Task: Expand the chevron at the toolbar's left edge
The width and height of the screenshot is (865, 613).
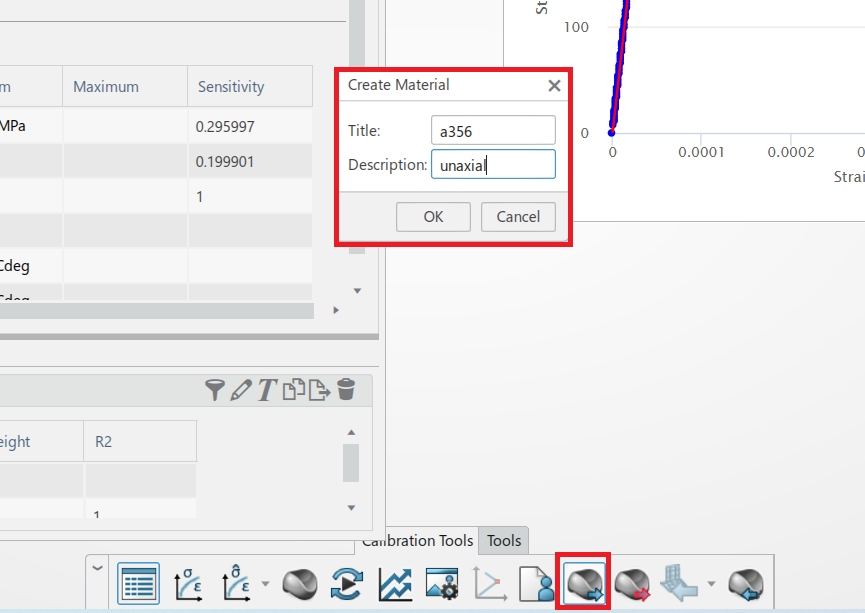Action: click(x=97, y=568)
